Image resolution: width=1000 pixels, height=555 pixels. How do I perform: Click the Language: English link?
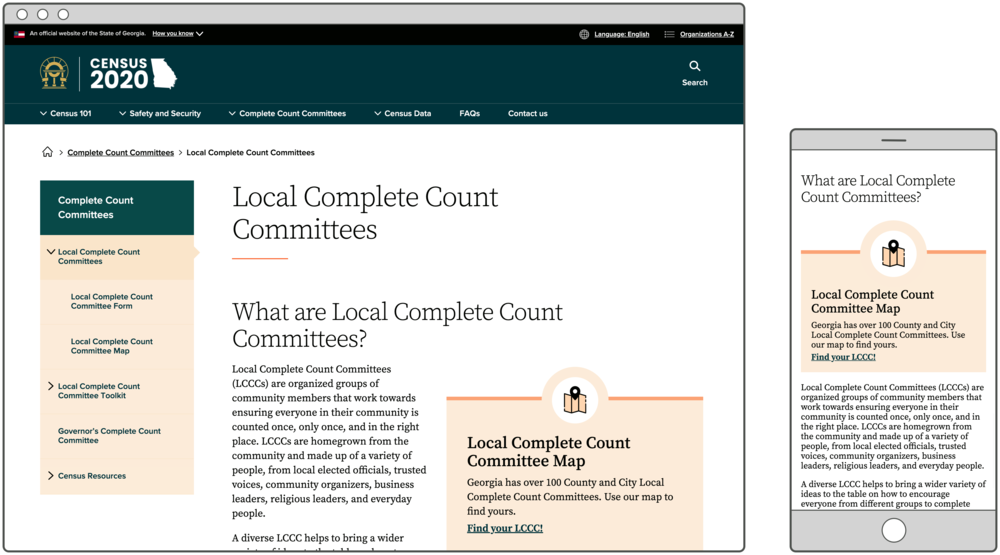621,34
